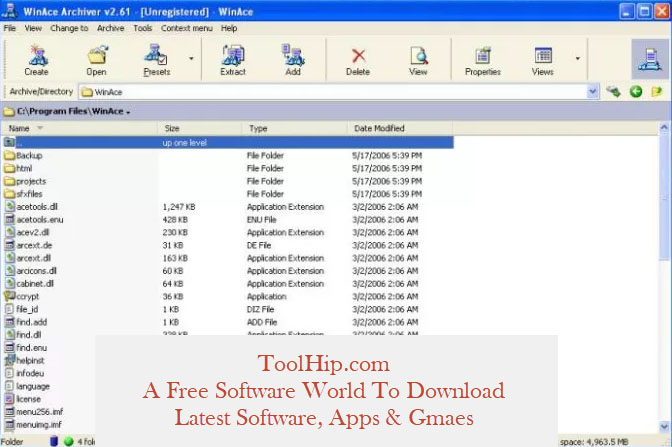672x447 pixels.
Task: Select the file_id file
Action: click(x=27, y=309)
